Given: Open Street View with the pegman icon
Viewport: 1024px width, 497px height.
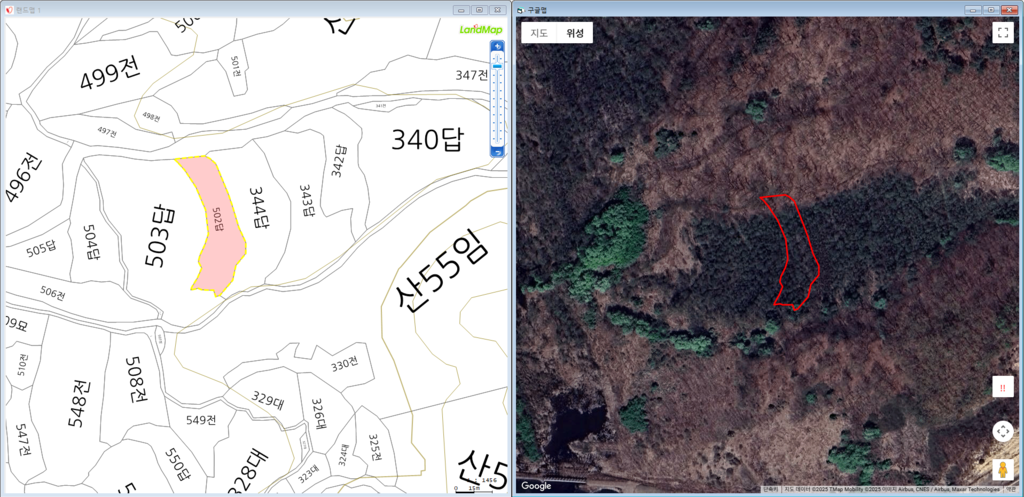Looking at the screenshot, I should (1002, 470).
